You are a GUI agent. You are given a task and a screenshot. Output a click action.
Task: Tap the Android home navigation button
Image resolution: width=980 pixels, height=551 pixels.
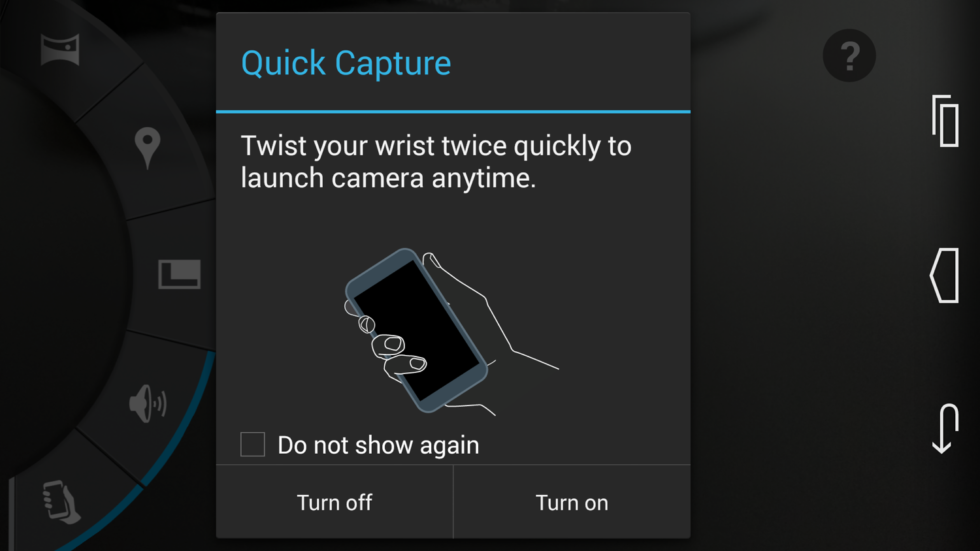[944, 276]
